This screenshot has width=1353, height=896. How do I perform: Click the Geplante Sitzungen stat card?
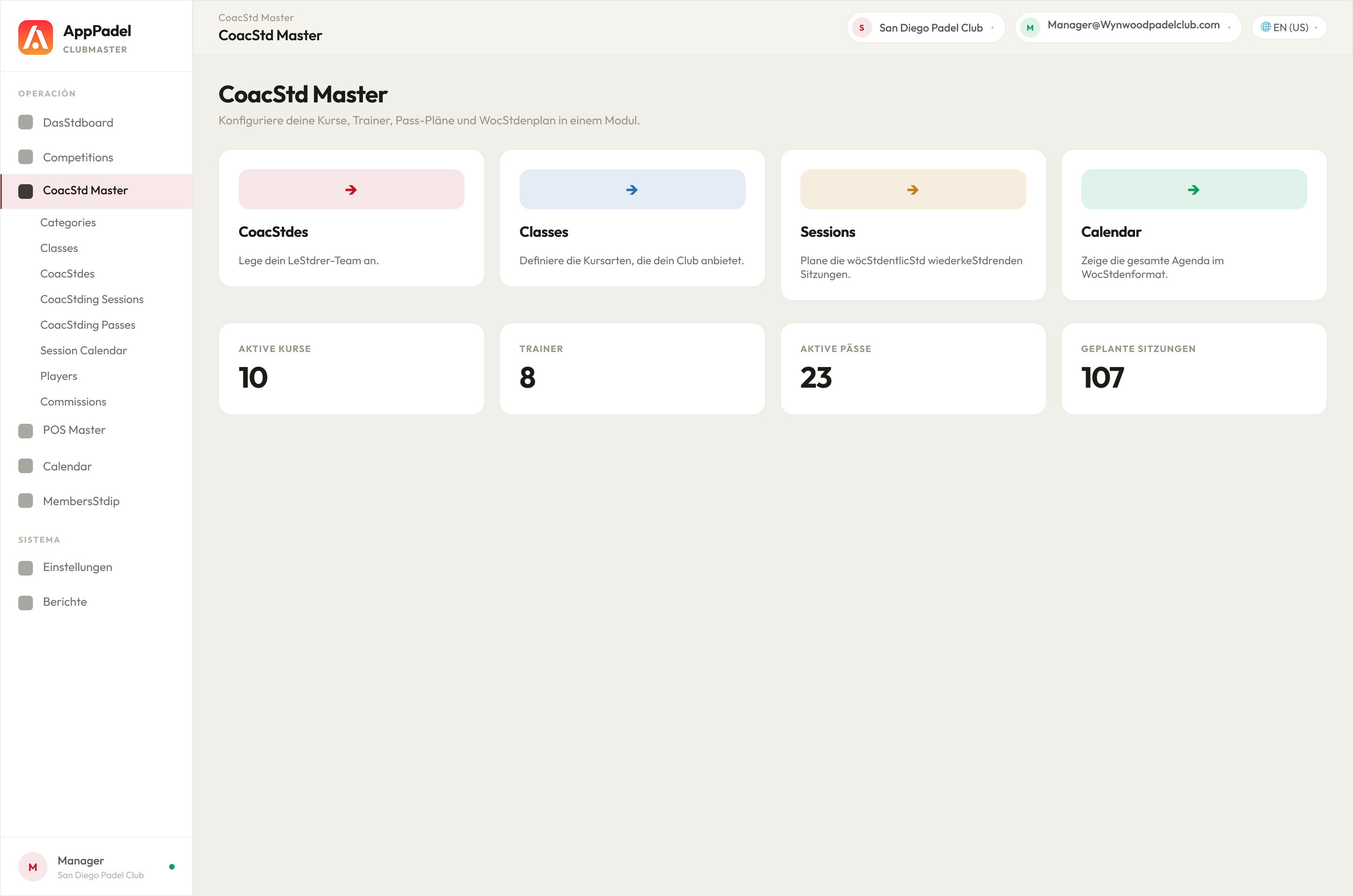1193,369
